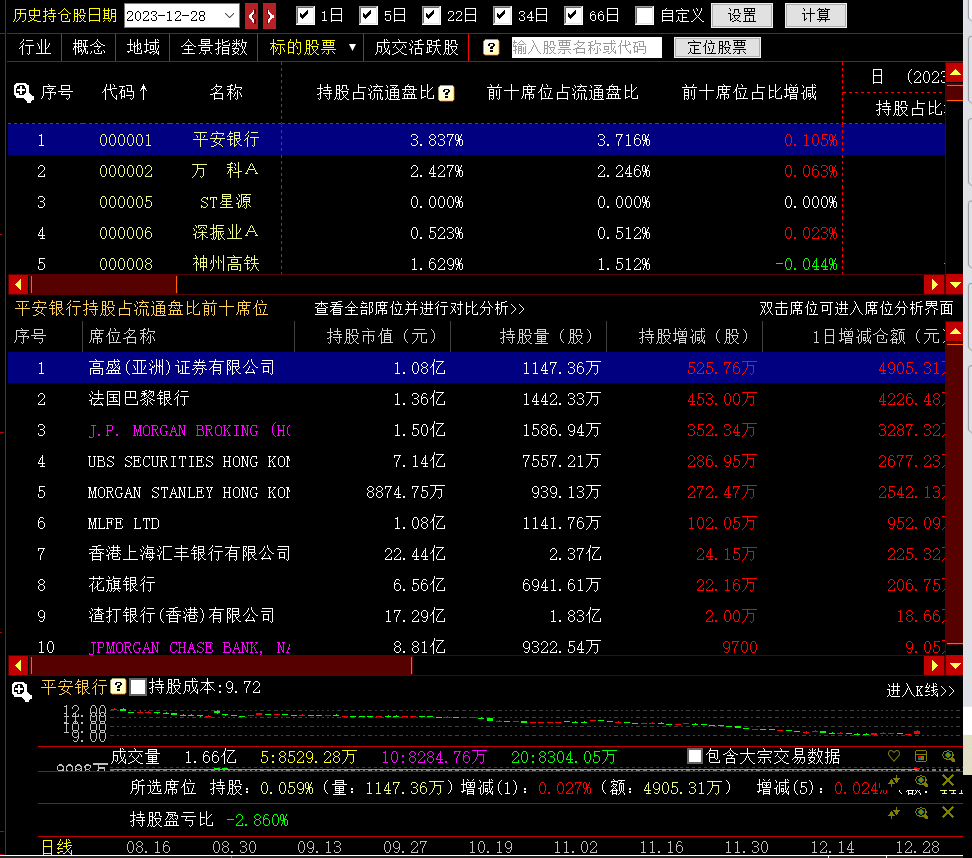Click the calendar icon in volume row
The height and width of the screenshot is (858, 972).
tap(921, 757)
